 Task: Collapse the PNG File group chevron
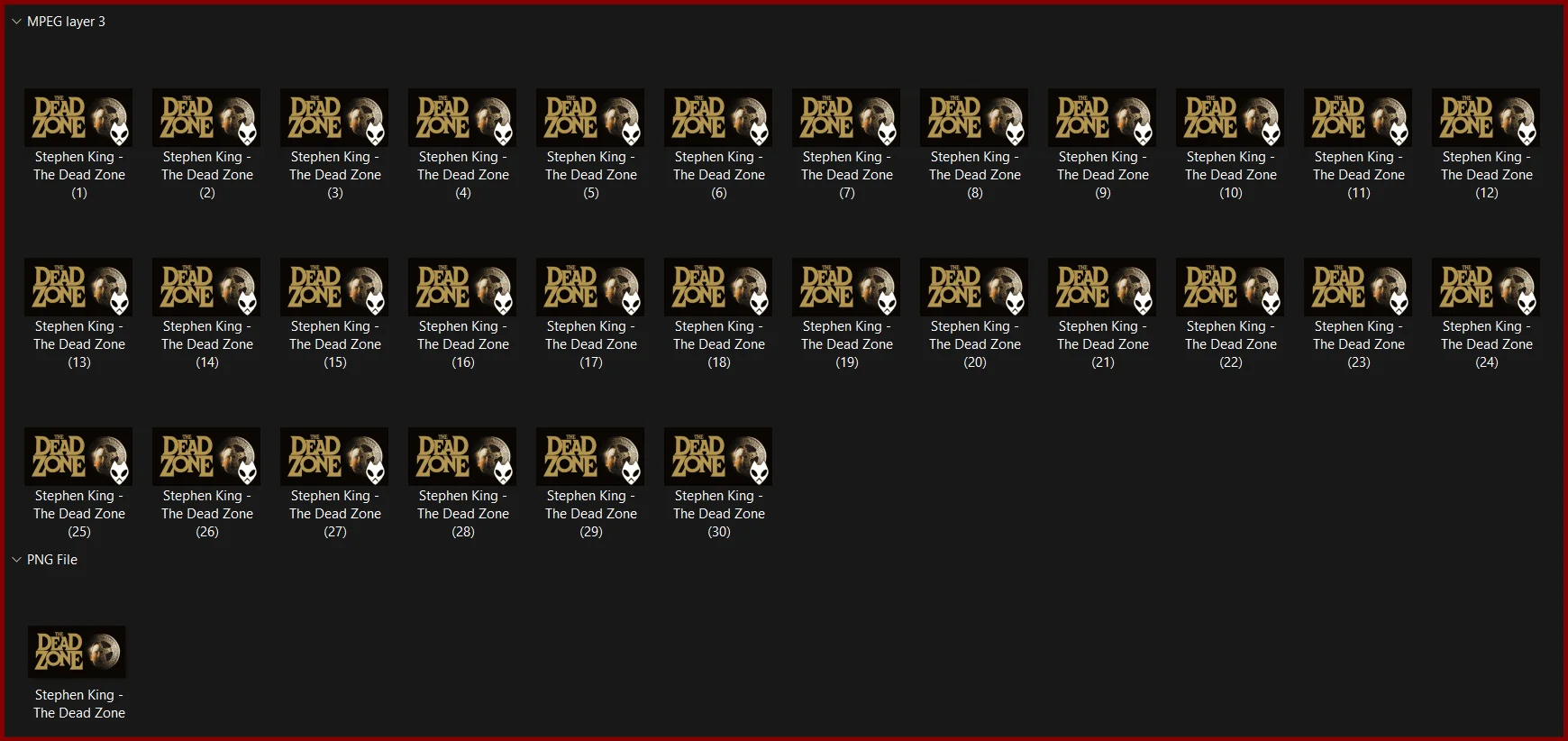click(x=16, y=560)
